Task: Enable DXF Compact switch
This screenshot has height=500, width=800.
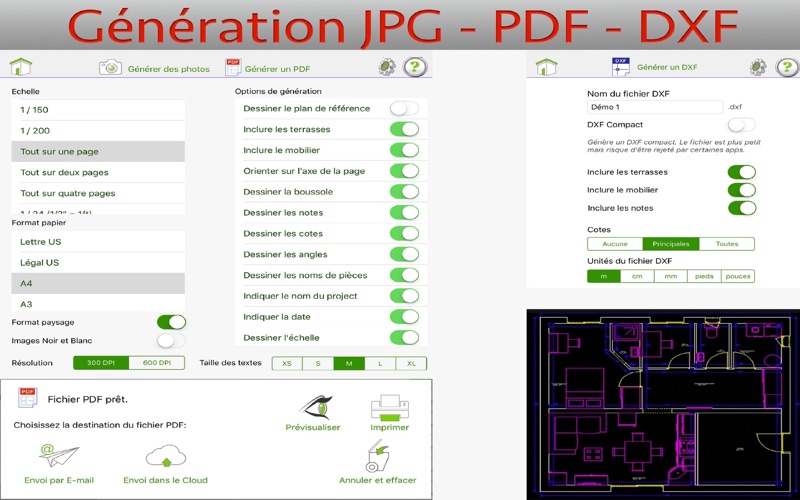Action: (x=741, y=124)
